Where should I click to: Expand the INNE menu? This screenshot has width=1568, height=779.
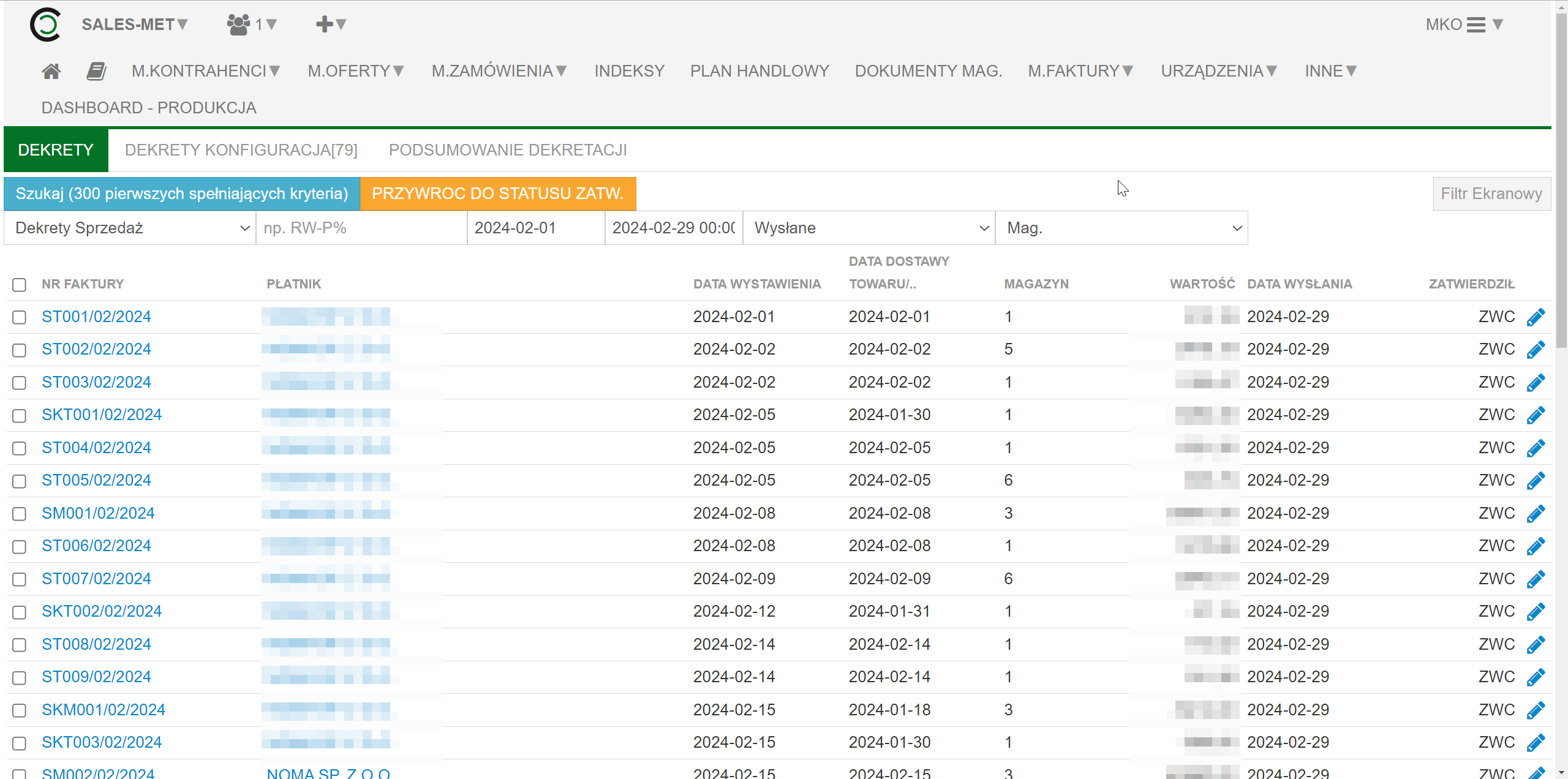1331,71
